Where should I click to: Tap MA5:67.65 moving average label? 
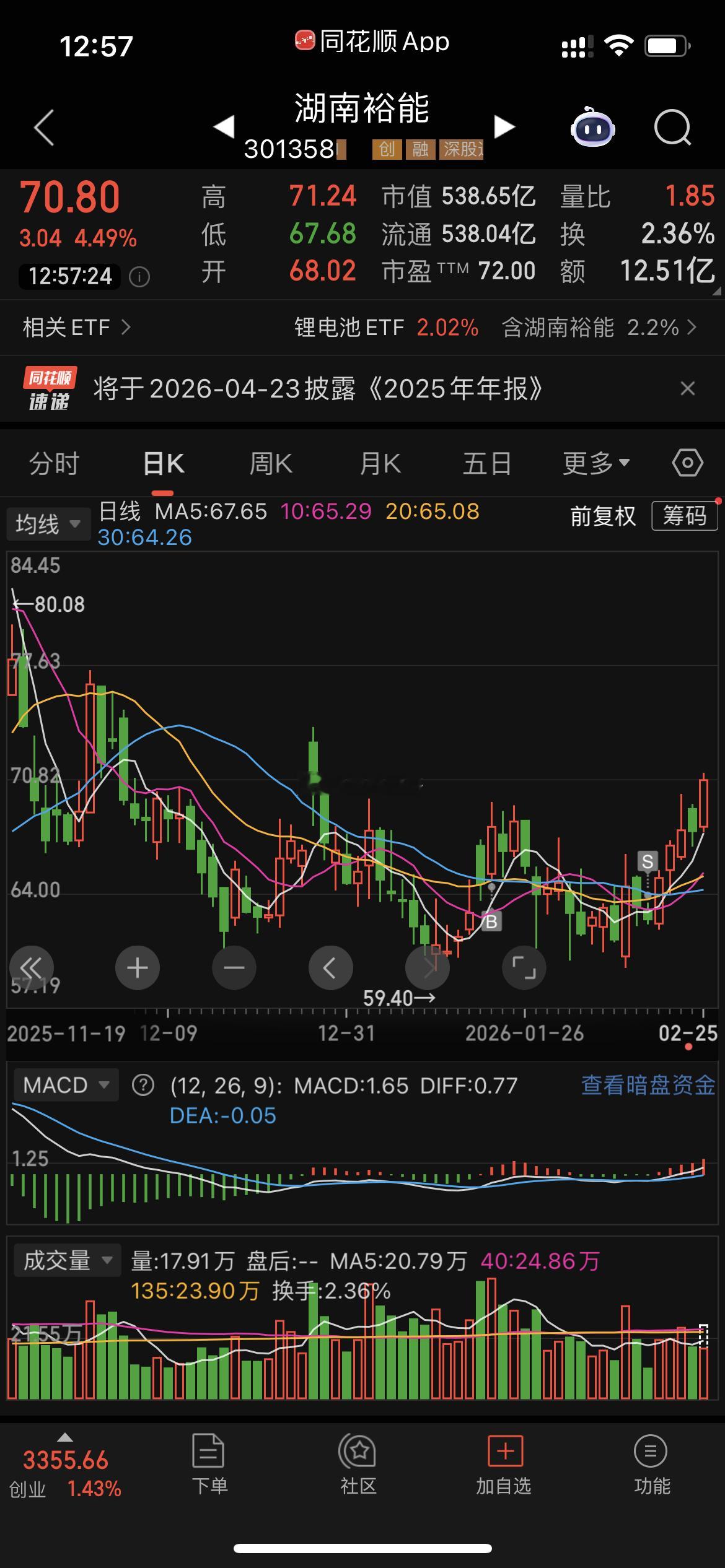[211, 512]
